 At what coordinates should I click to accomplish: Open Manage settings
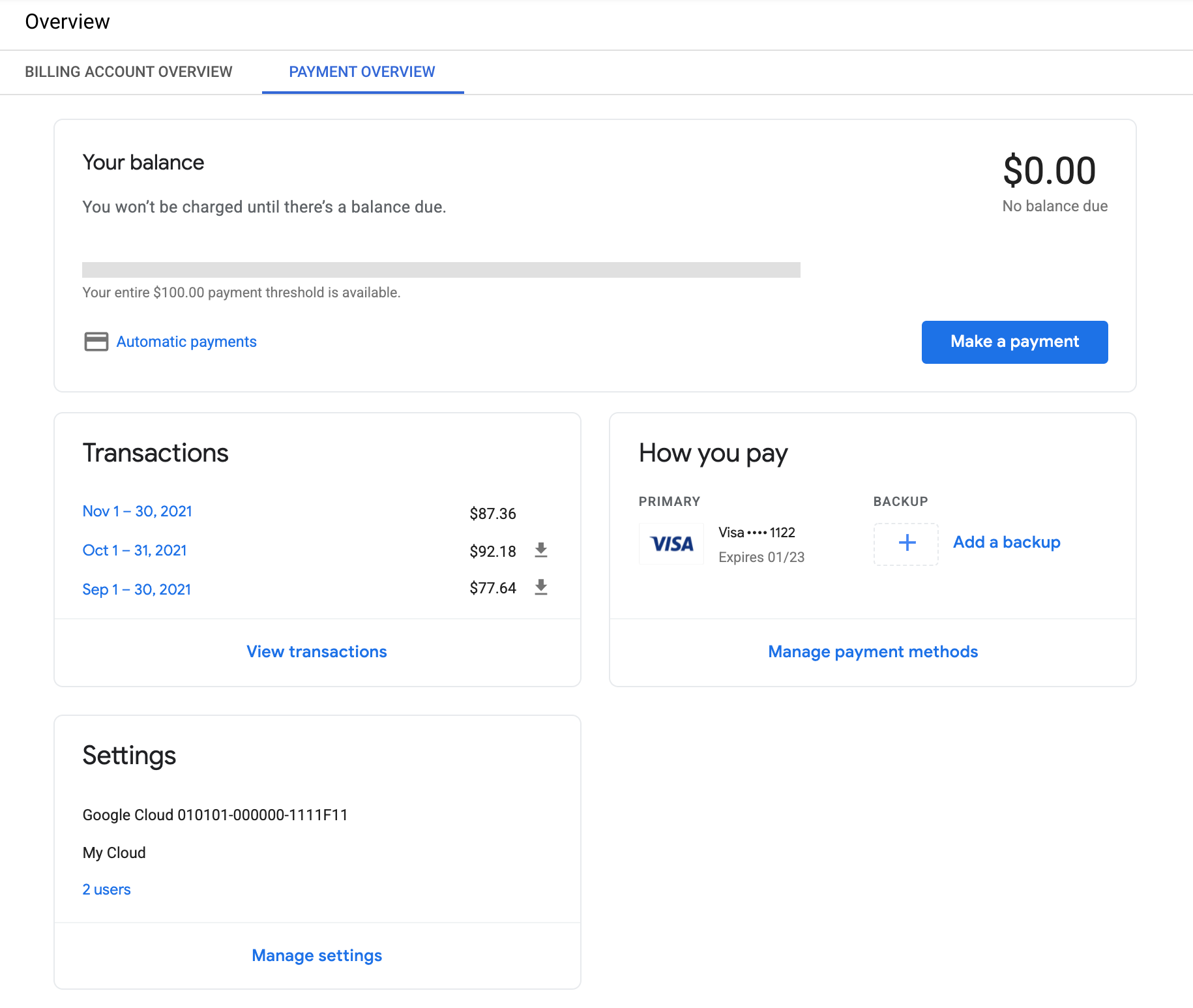point(316,955)
